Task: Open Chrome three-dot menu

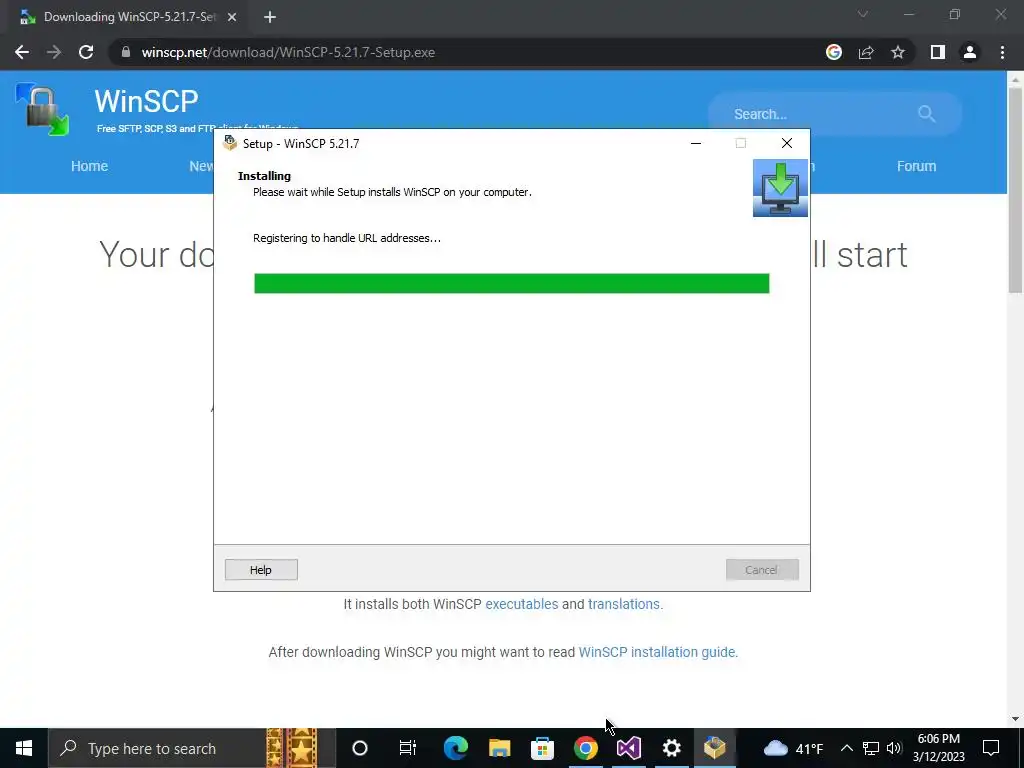Action: pyautogui.click(x=1002, y=52)
